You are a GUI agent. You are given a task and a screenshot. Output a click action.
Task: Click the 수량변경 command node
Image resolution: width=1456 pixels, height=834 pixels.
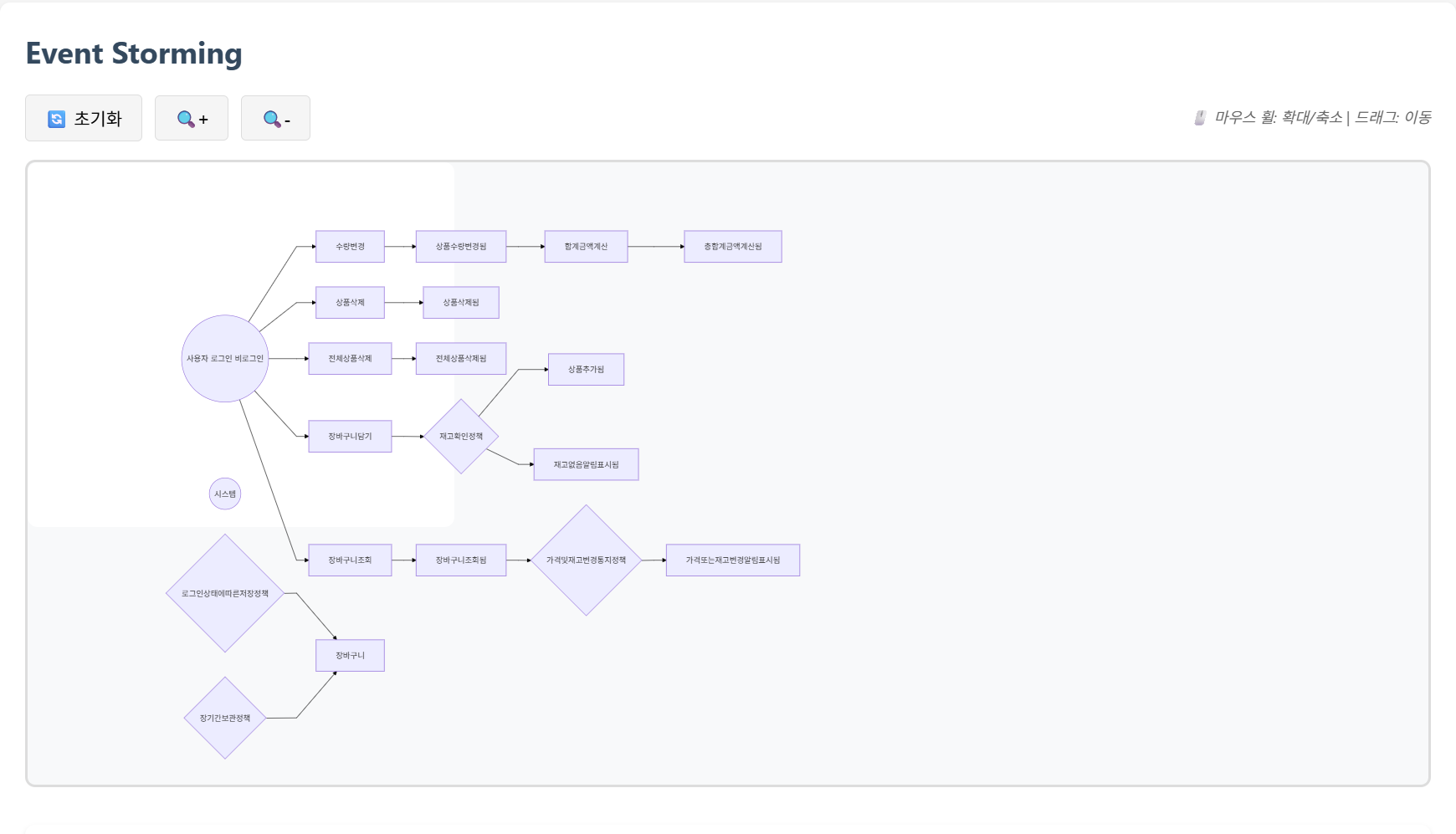(x=350, y=247)
